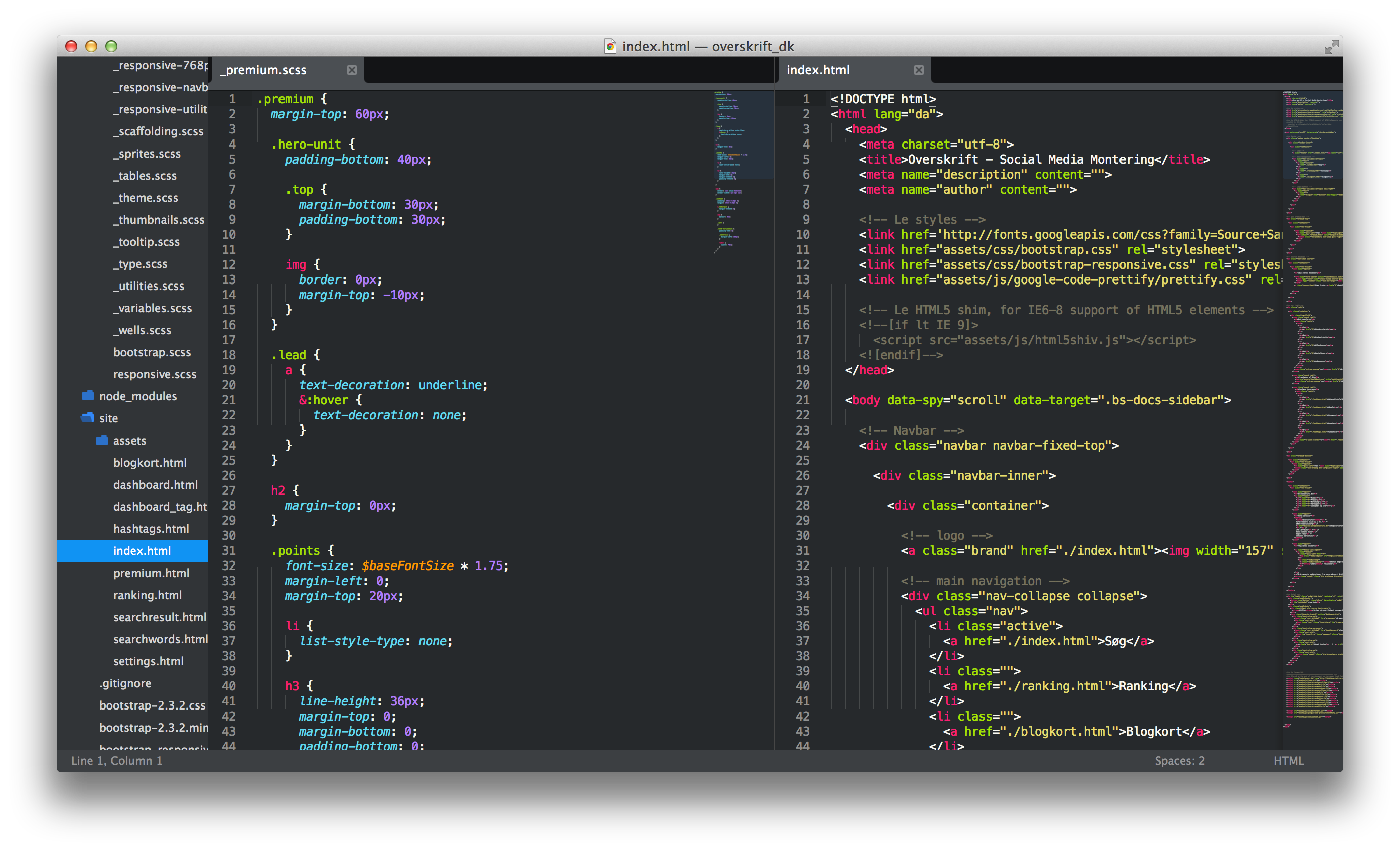Click the yellow minimize window button
Image resolution: width=1400 pixels, height=851 pixels.
click(x=91, y=46)
